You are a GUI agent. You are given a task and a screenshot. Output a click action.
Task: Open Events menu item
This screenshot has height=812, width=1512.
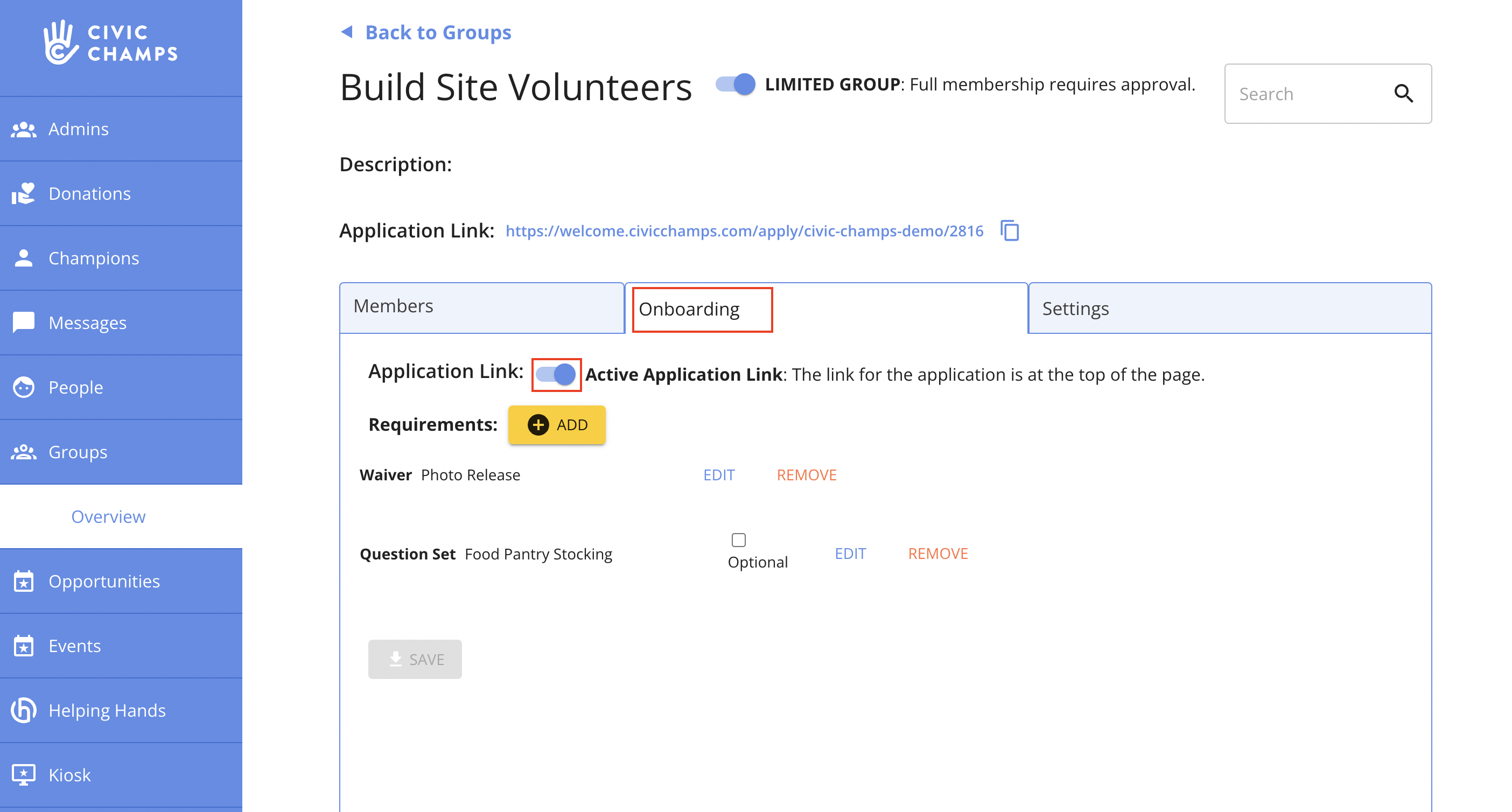click(121, 646)
